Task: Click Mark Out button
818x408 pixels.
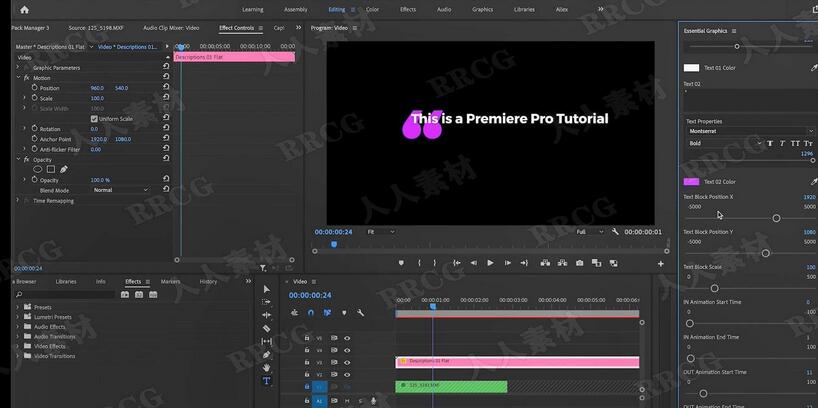Action: [434, 263]
